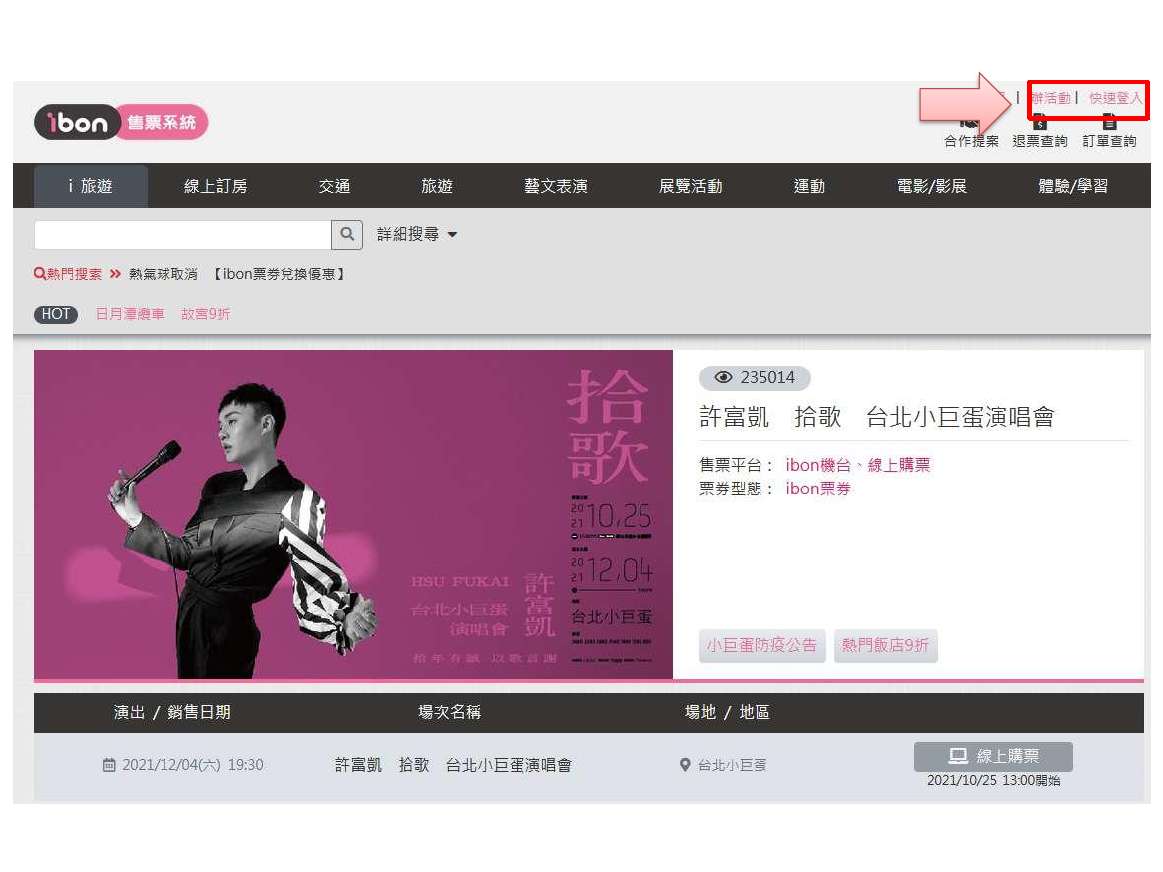1163x872 pixels.
Task: Select the i 旅遊 navigation tab
Action: click(x=90, y=186)
